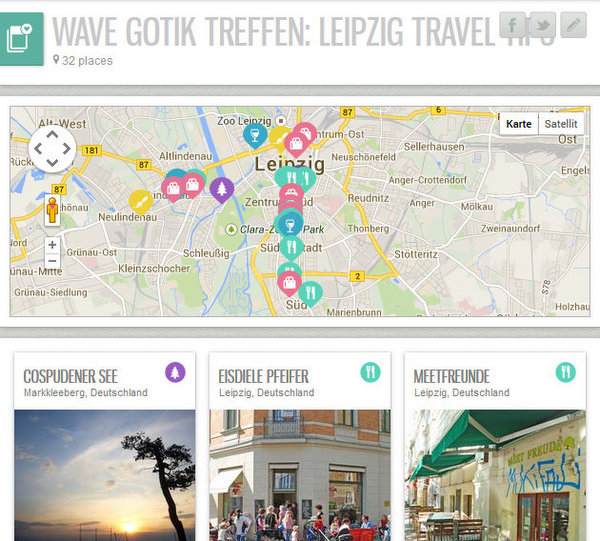Select the blue wine glass marker near Zoo Leipzig
The width and height of the screenshot is (600, 541).
[255, 135]
